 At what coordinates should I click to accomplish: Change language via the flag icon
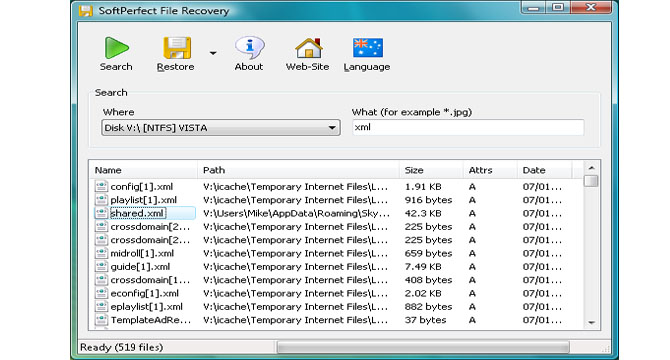tap(367, 47)
